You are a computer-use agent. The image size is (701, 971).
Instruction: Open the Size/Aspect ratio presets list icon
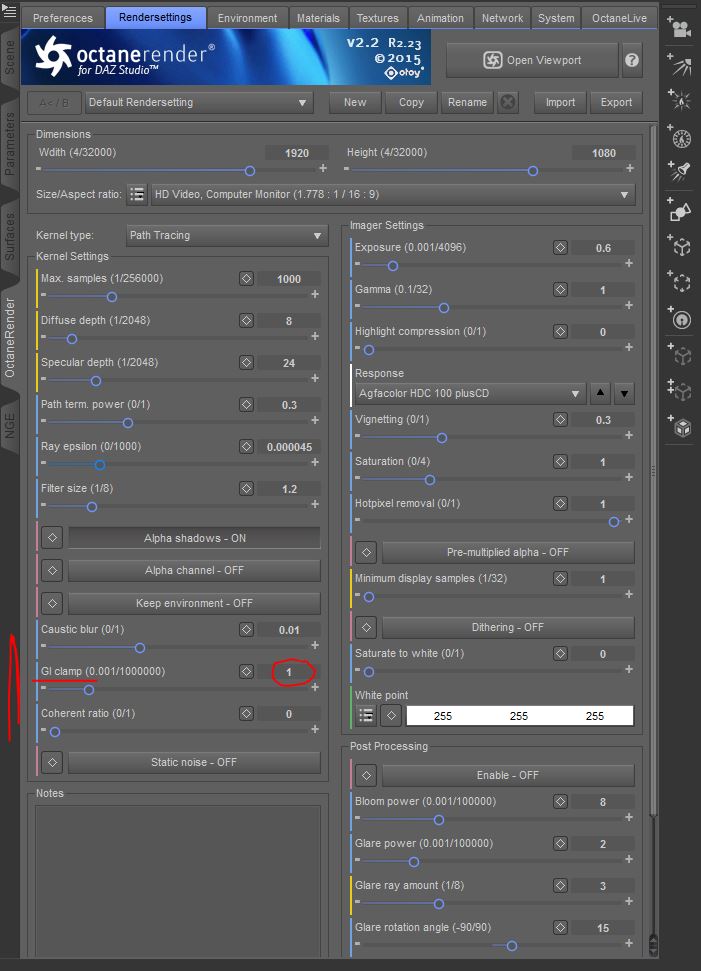pyautogui.click(x=137, y=194)
